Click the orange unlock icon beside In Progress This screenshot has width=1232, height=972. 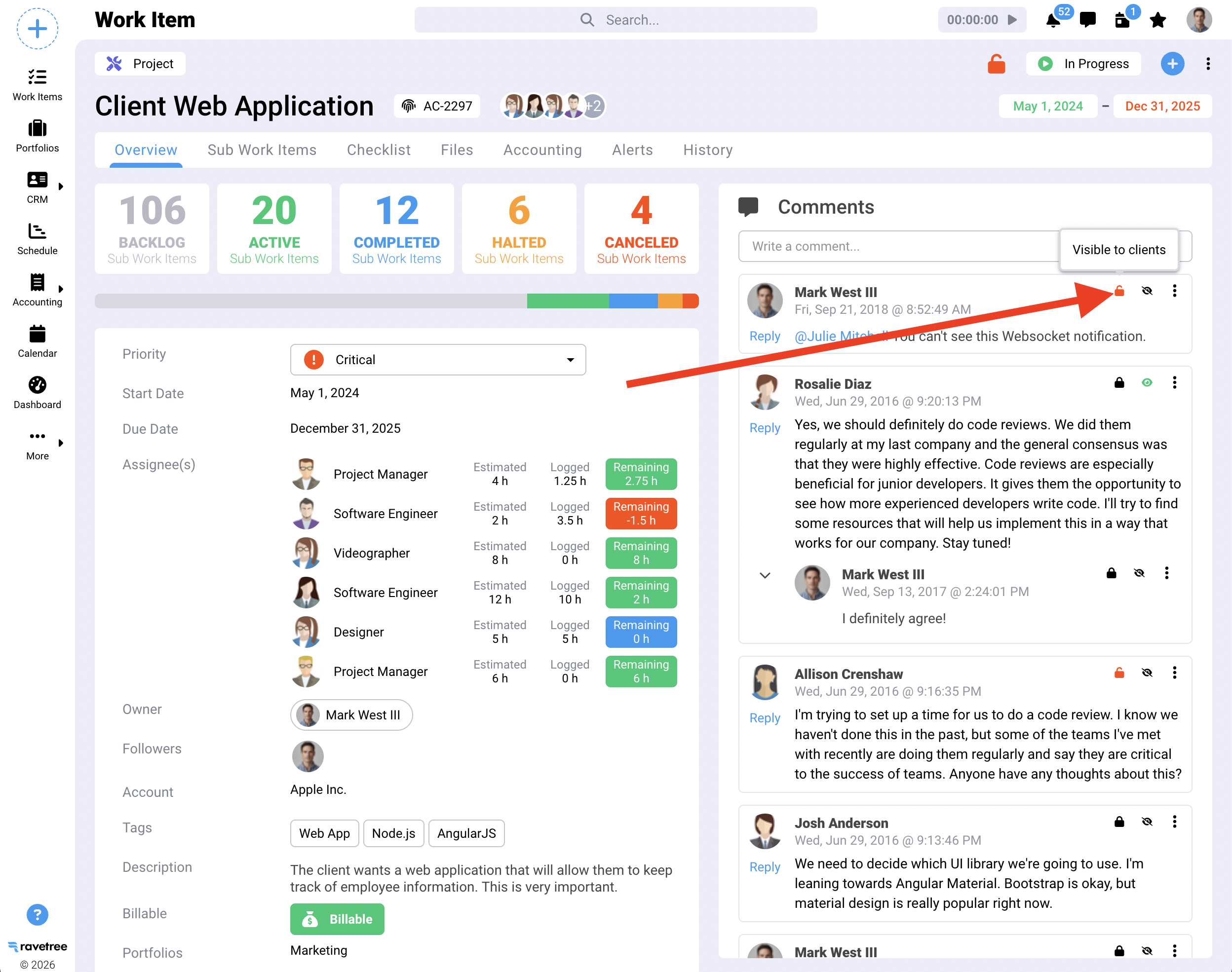[996, 64]
